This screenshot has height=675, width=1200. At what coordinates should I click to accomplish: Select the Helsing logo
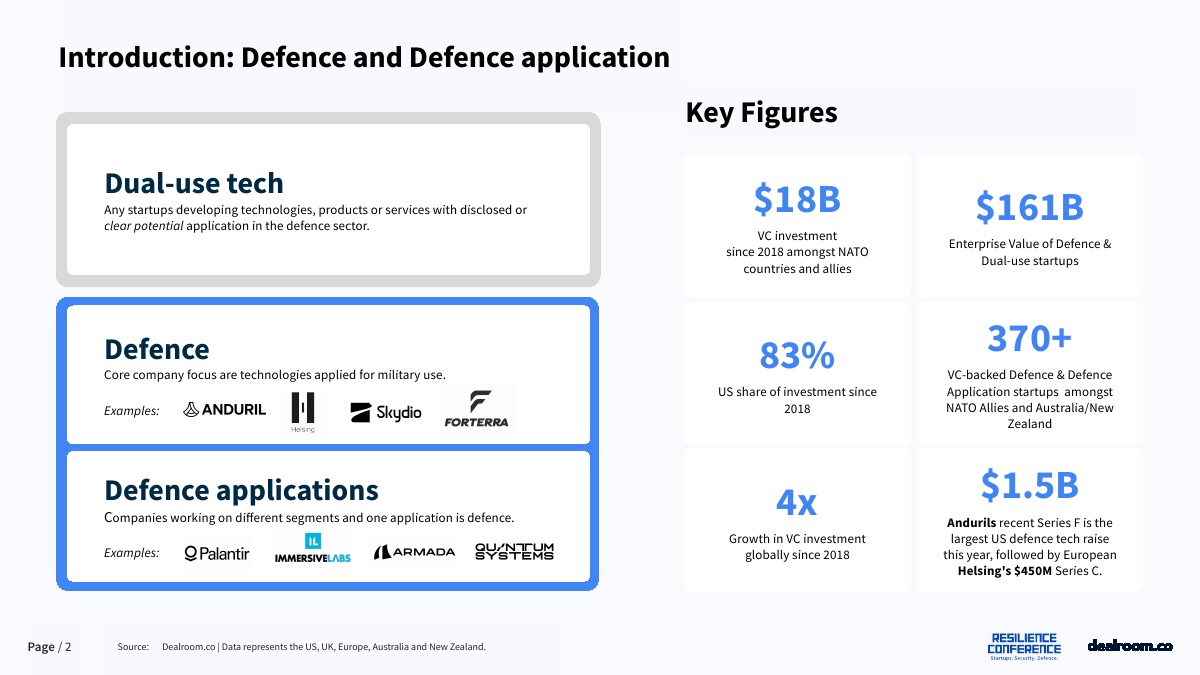(x=303, y=411)
